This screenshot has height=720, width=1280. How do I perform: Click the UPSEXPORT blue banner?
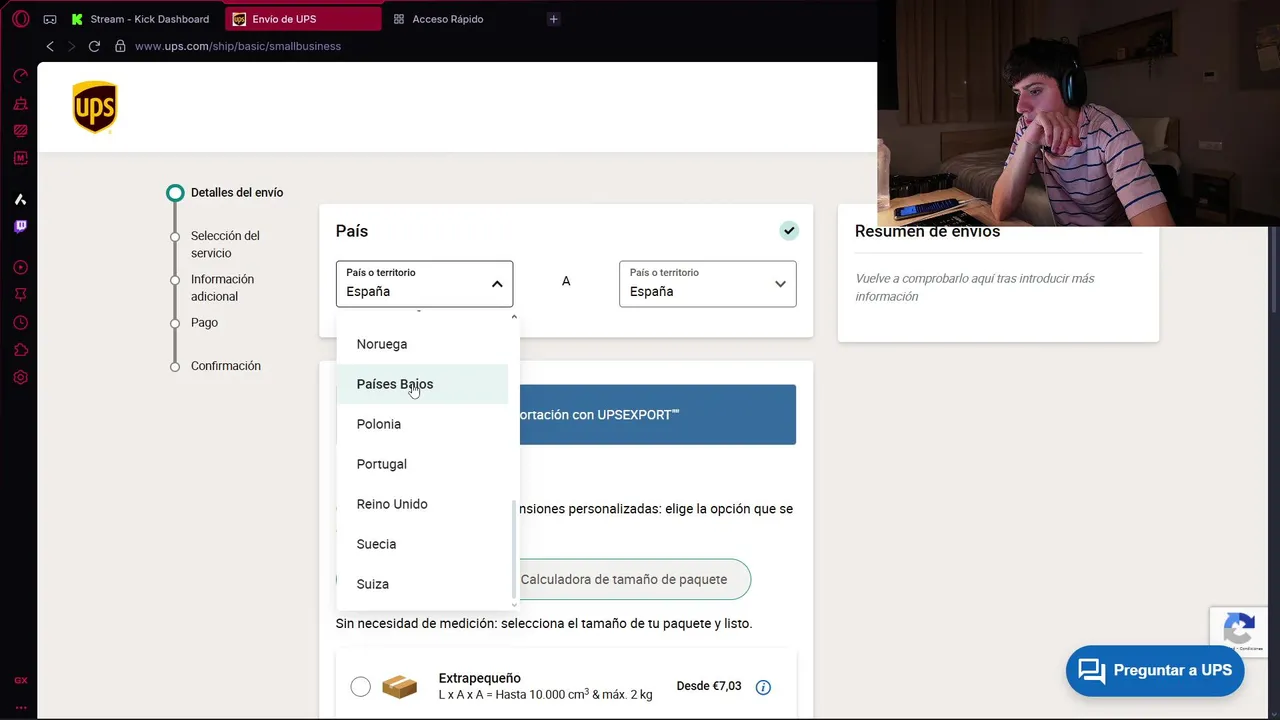657,415
